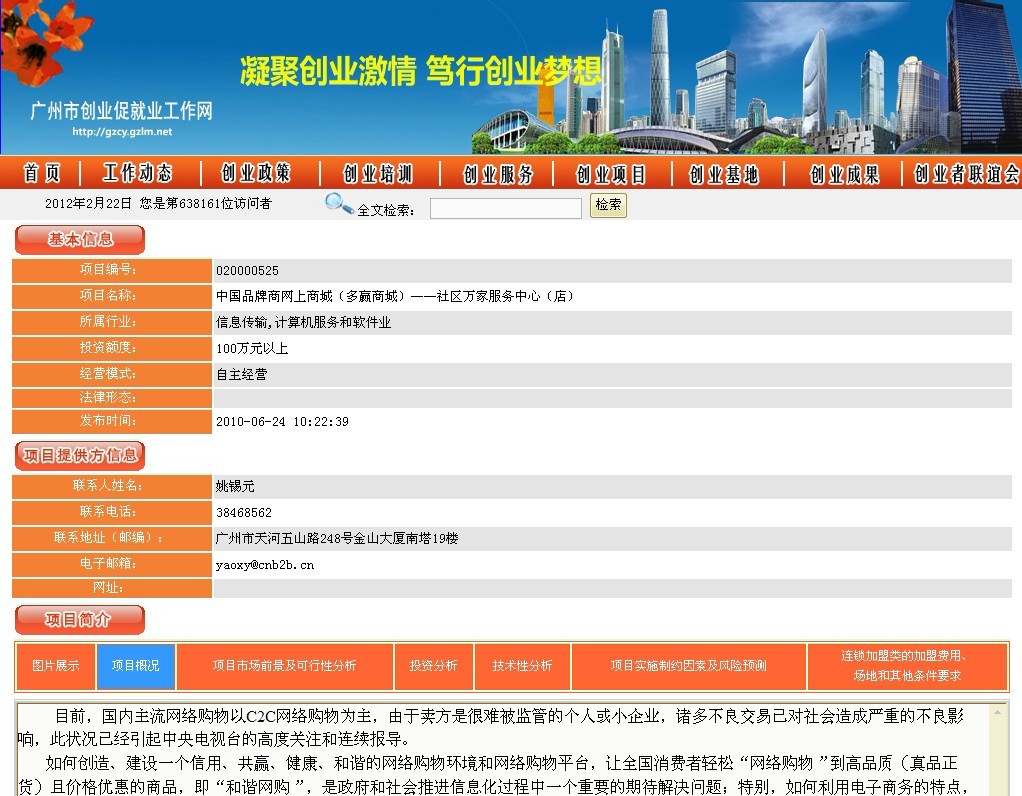Open 项目市场前景及可行性分析 tab

[284, 666]
